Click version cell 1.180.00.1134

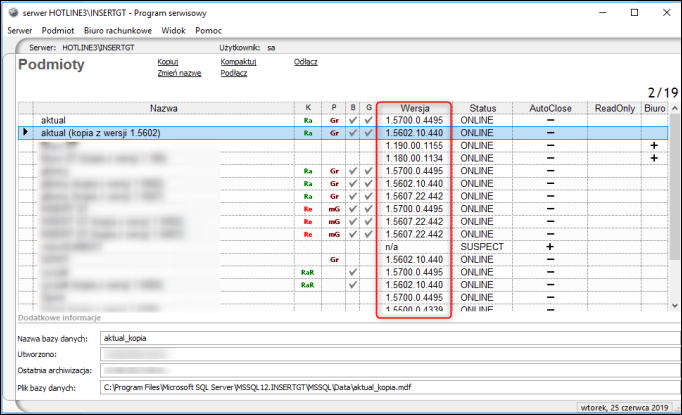(414, 158)
